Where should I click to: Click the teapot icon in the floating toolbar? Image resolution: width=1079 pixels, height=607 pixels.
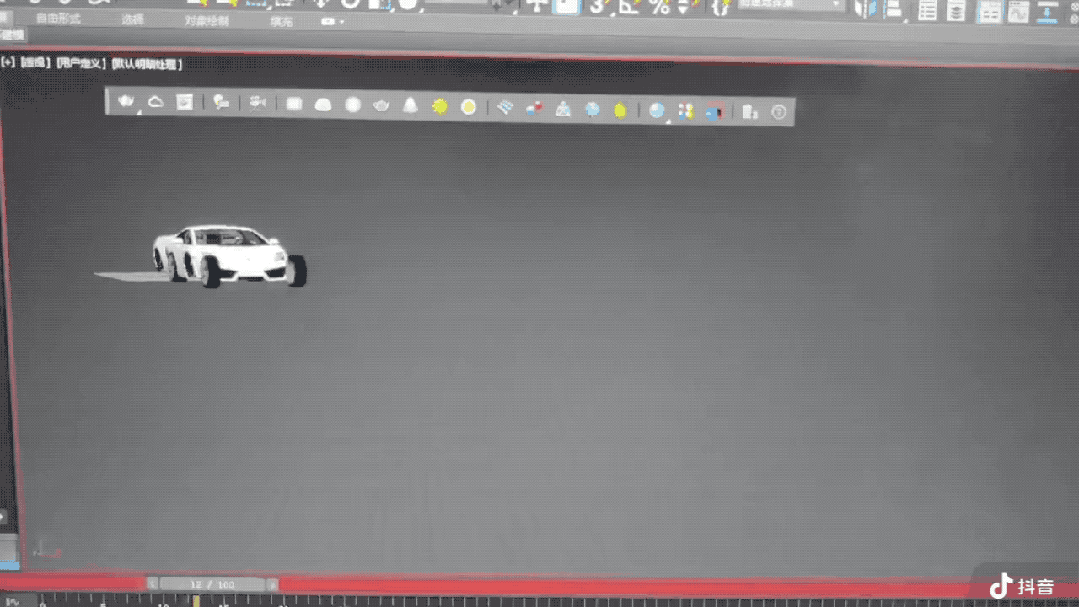click(x=126, y=102)
